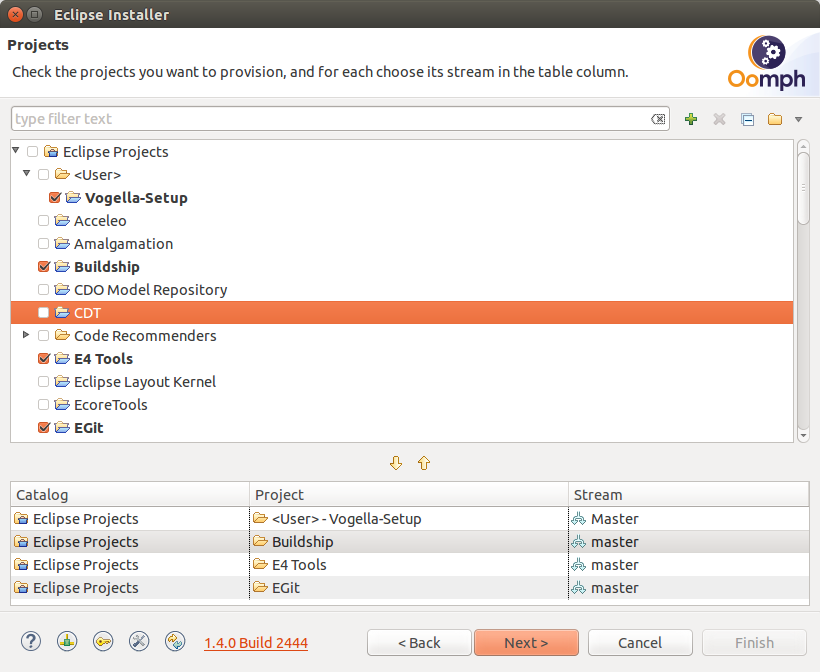This screenshot has height=672, width=820.
Task: Click the collapse all icon
Action: pyautogui.click(x=747, y=119)
